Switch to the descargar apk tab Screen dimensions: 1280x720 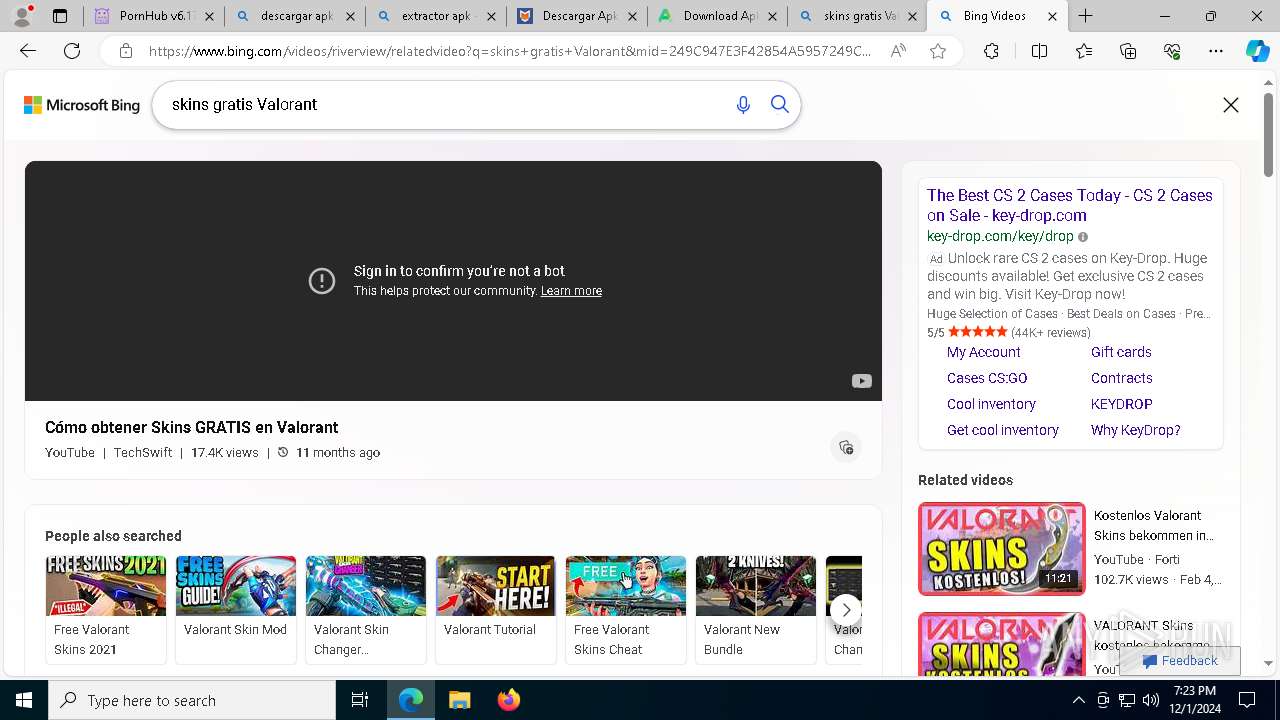coord(294,16)
